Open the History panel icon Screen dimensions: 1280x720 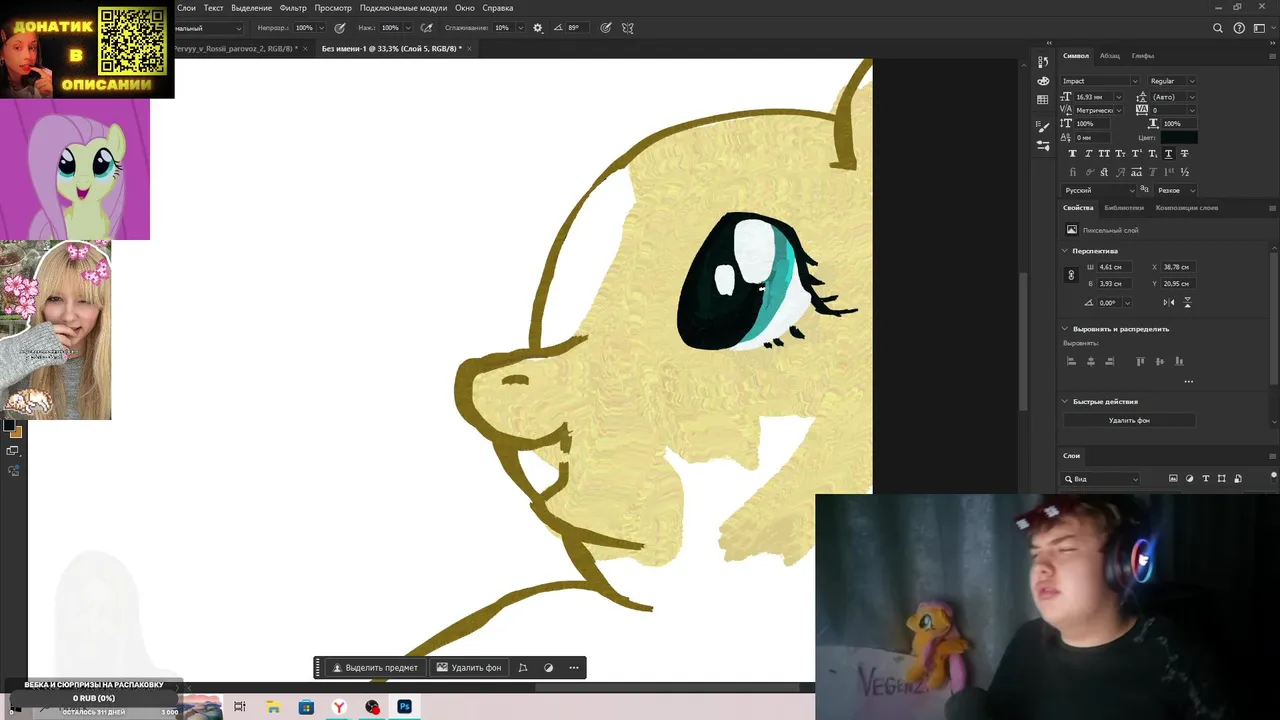[x=1043, y=61]
